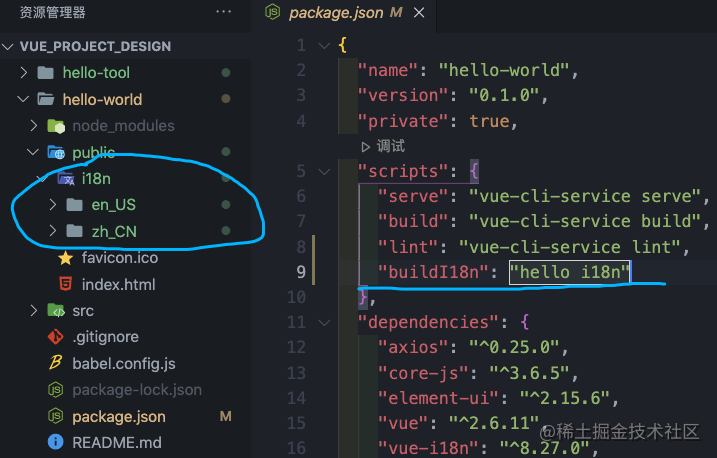Click the HTML5 icon beside index.html

[x=66, y=284]
